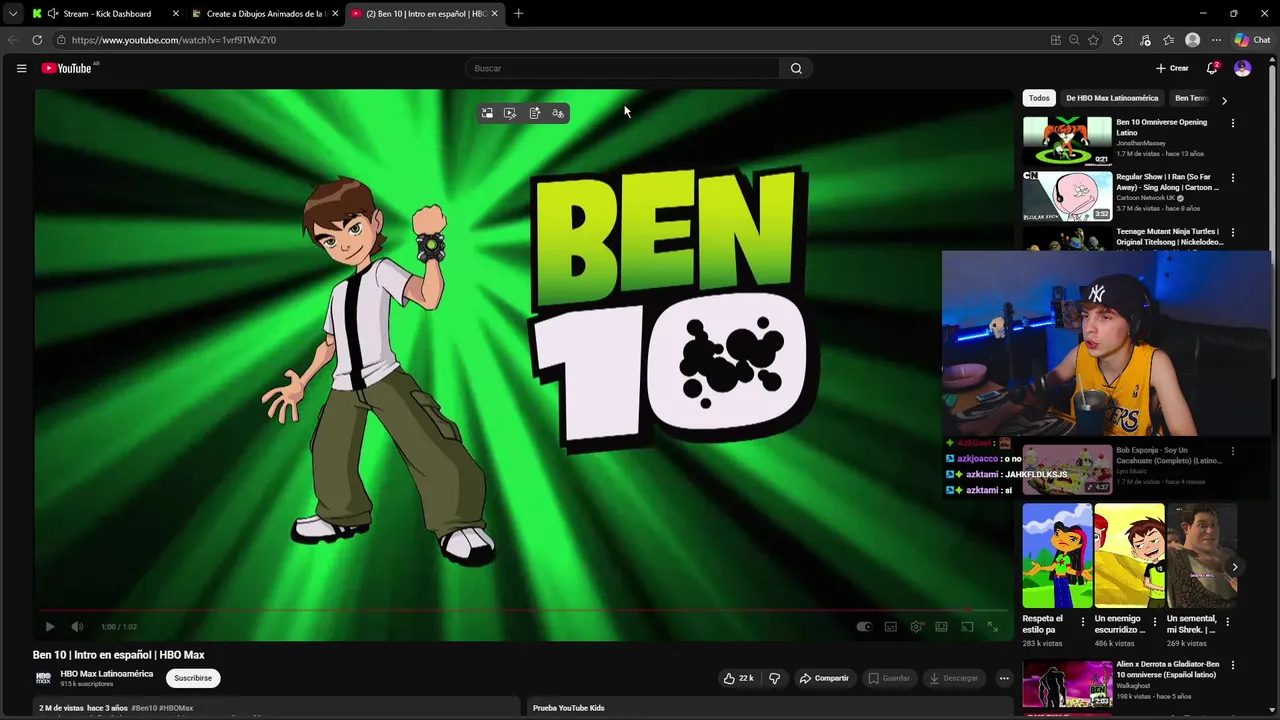Enter fullscreen video mode
The image size is (1280, 720).
click(x=993, y=627)
